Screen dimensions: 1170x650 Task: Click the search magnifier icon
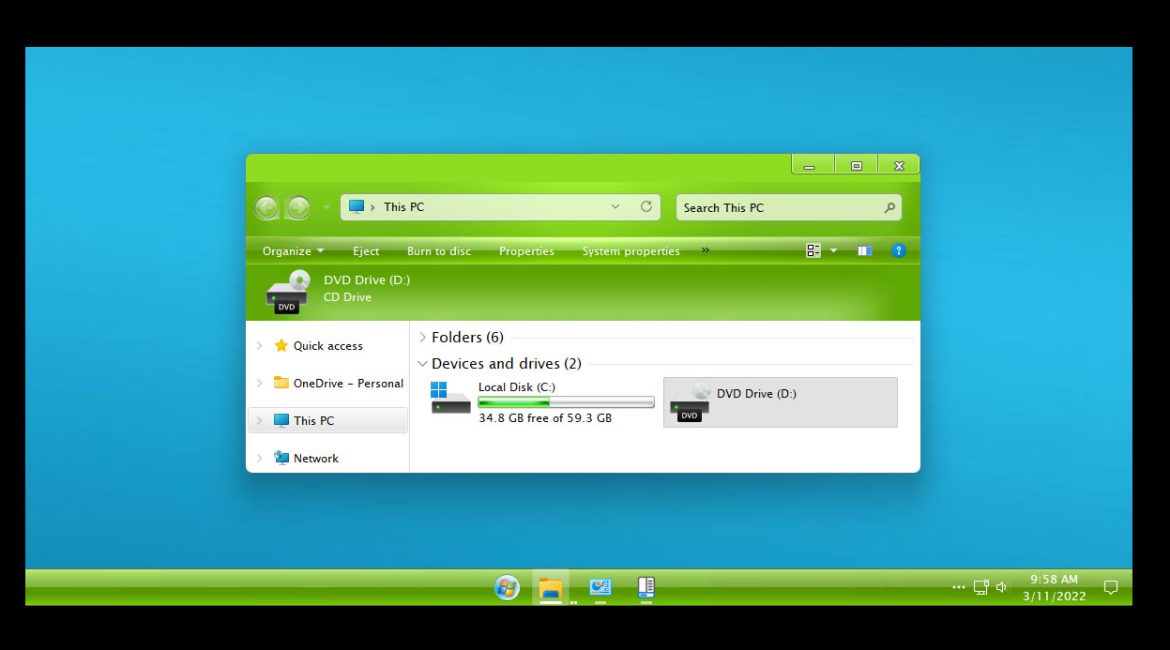pyautogui.click(x=889, y=208)
